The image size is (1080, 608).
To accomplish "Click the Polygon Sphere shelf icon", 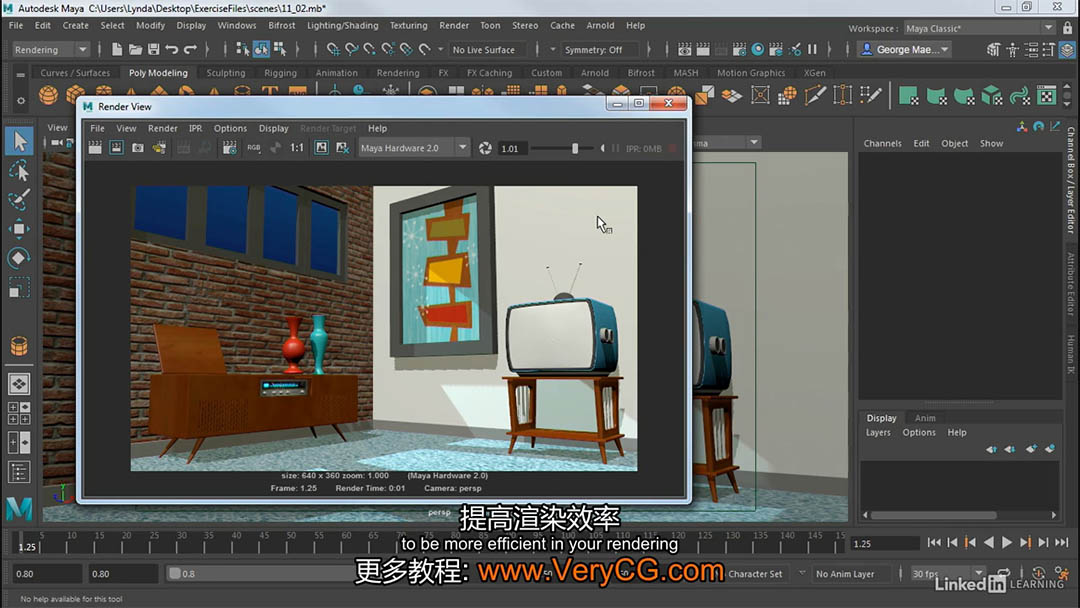I will tap(48, 94).
